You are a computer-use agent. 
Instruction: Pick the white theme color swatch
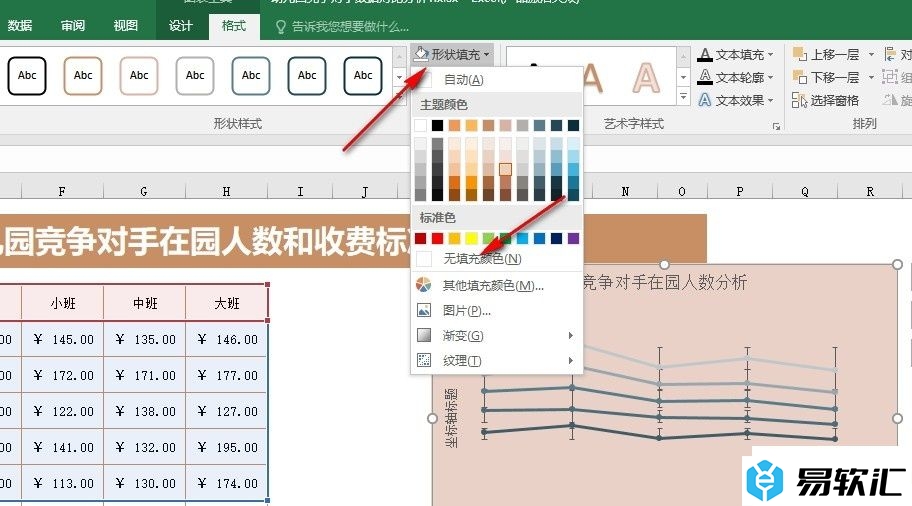pyautogui.click(x=421, y=125)
